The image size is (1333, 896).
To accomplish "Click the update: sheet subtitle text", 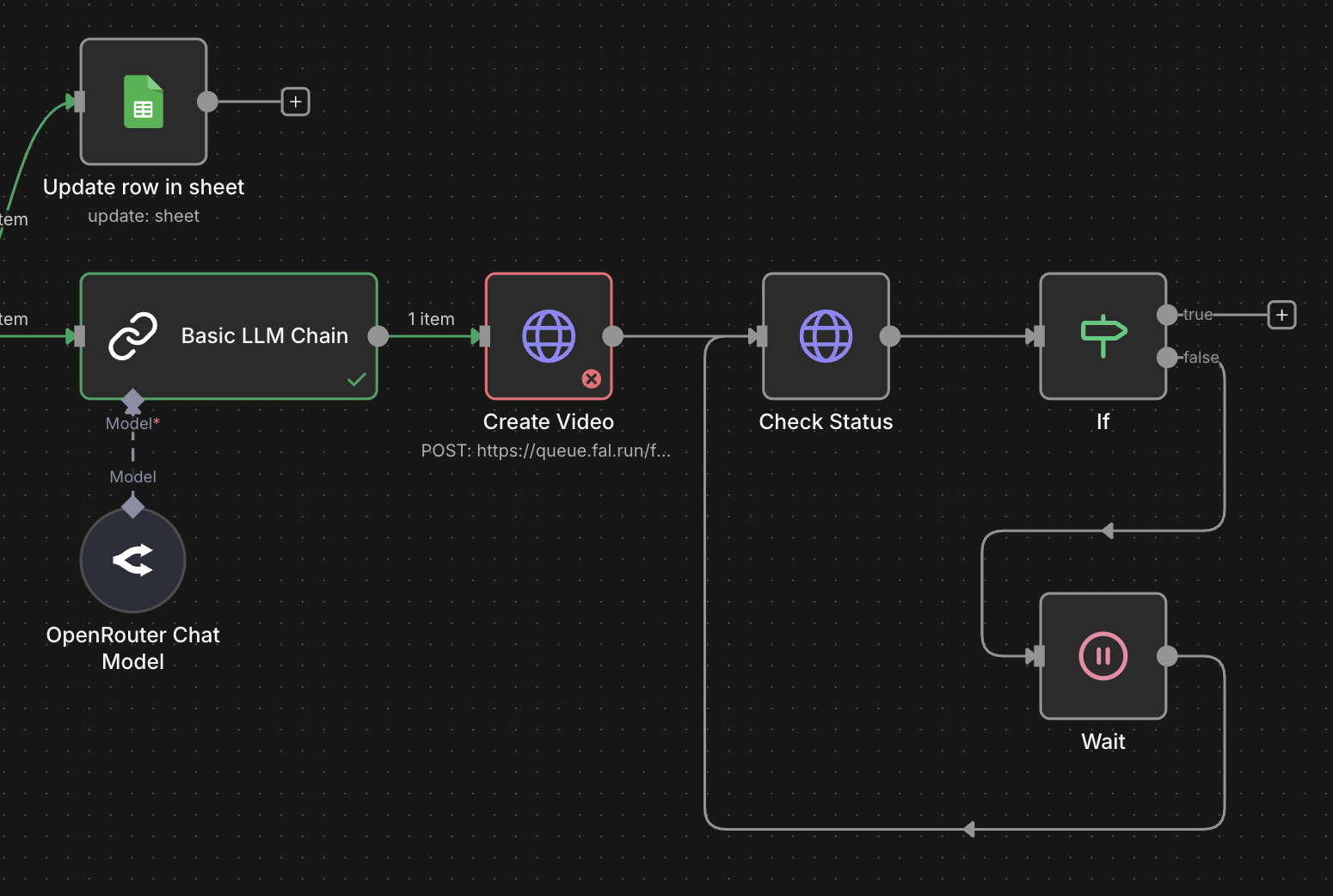I will coord(144,216).
